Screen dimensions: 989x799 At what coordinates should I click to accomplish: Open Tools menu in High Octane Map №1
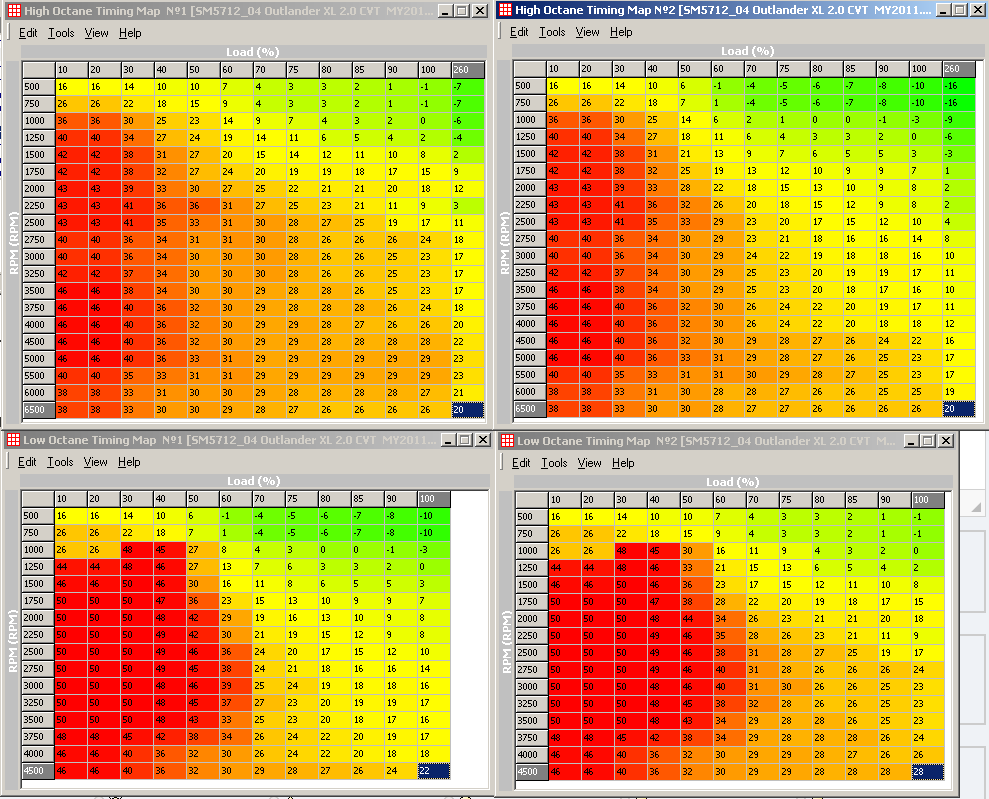(61, 33)
